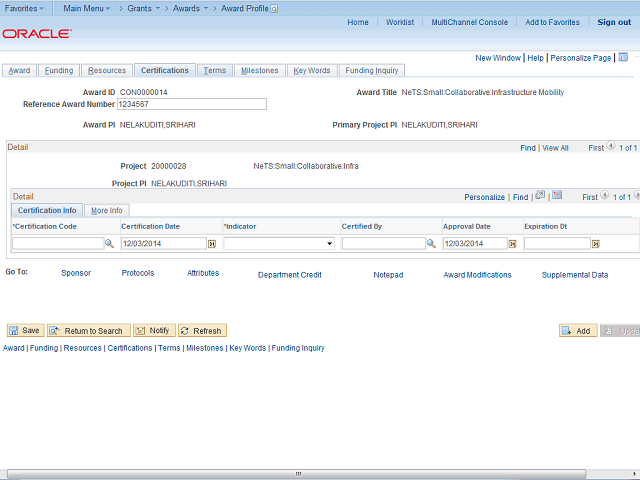640x480 pixels.
Task: Go to Department Credit link
Action: (x=290, y=275)
